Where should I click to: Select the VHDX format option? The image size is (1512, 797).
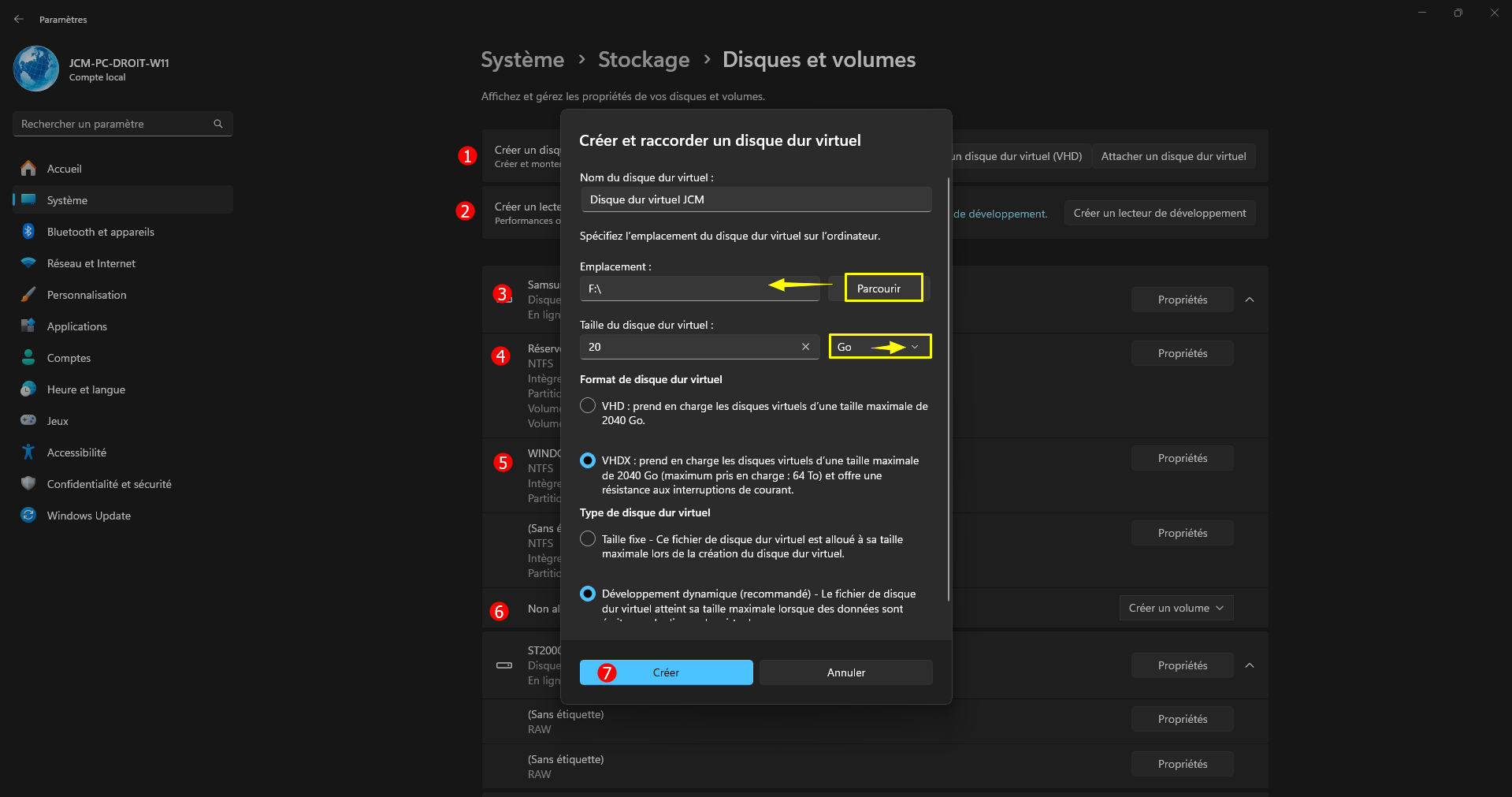pos(588,460)
